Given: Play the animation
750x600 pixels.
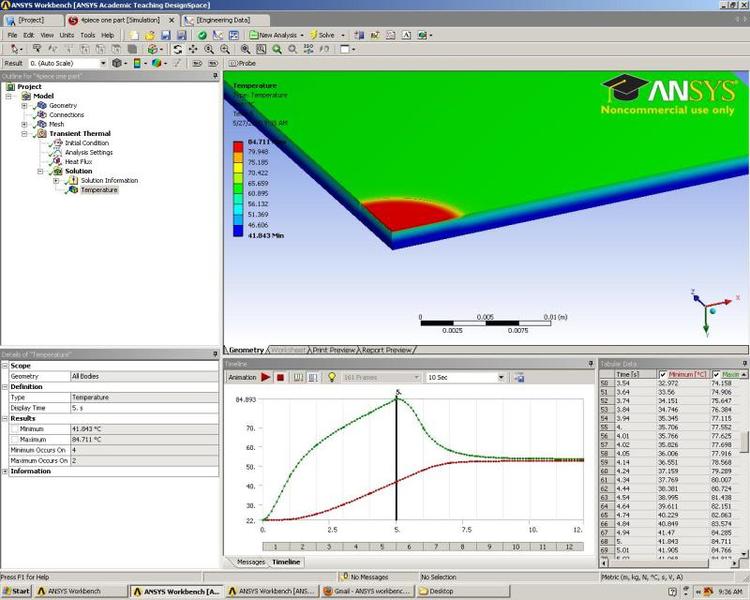Looking at the screenshot, I should (x=265, y=378).
